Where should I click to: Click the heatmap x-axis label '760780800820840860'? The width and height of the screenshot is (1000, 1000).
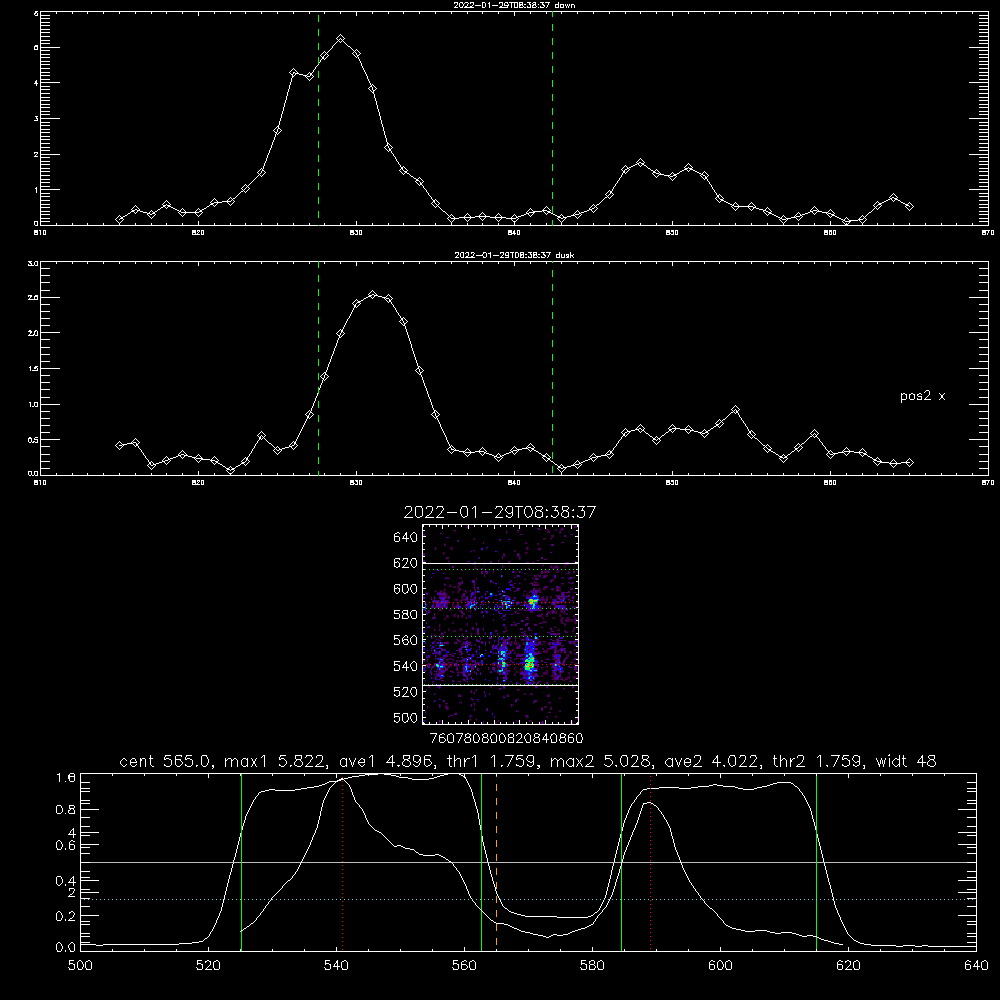[x=507, y=739]
